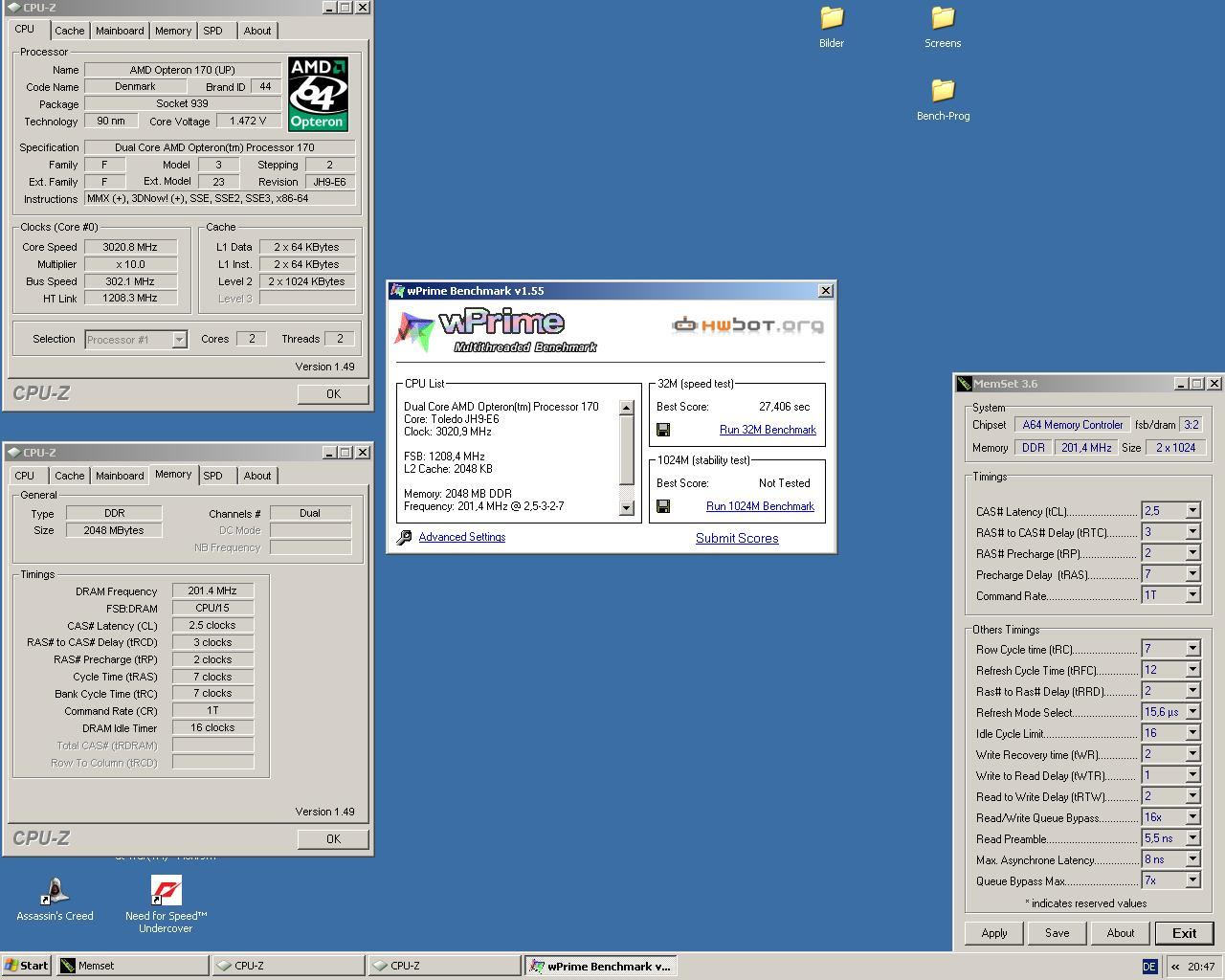Open RAS# to CAS# Delay dropdown in MemSet

[1171, 532]
